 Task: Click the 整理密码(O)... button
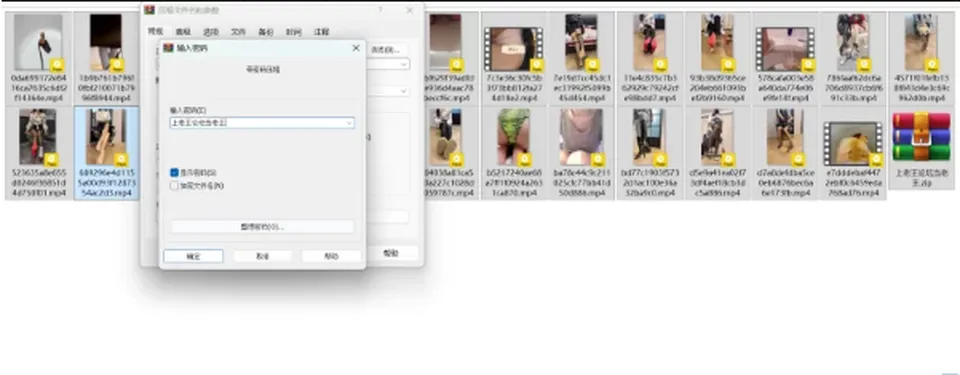click(x=262, y=227)
